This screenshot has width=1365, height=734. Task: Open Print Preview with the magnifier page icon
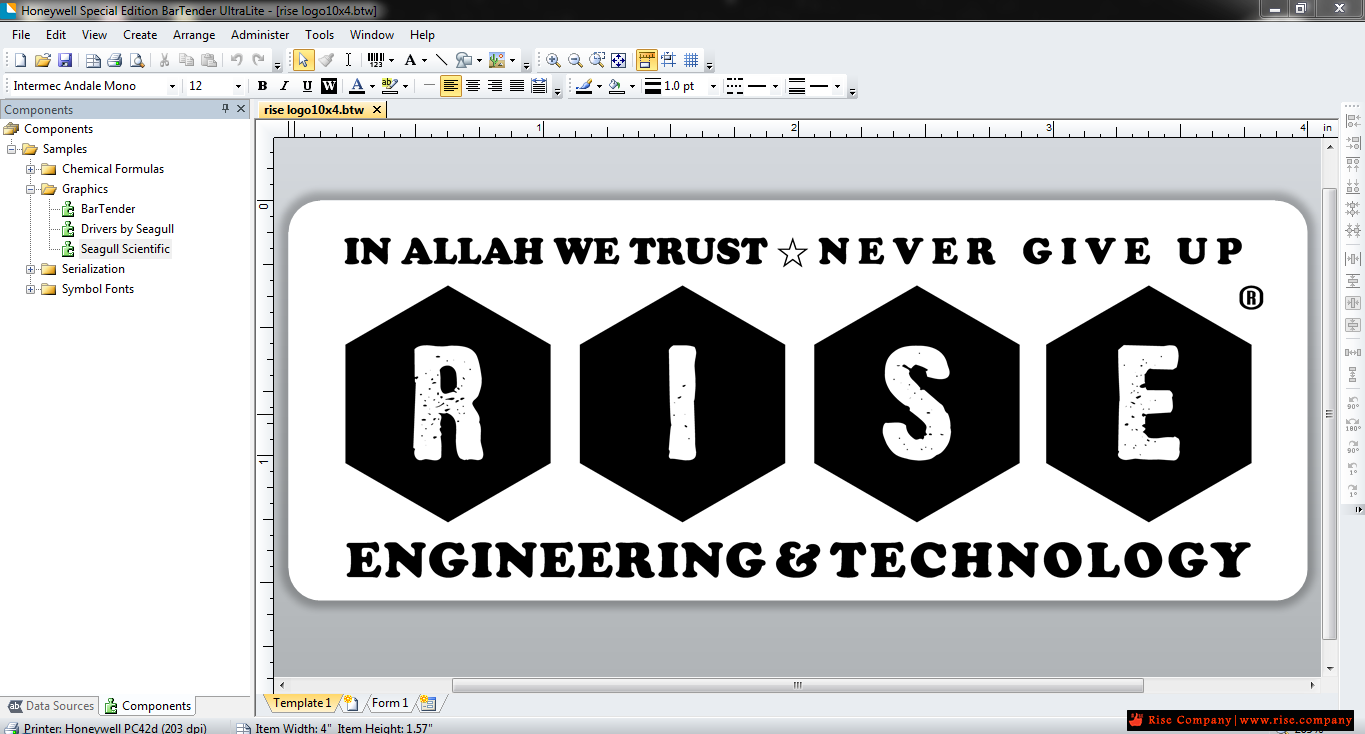[x=136, y=61]
